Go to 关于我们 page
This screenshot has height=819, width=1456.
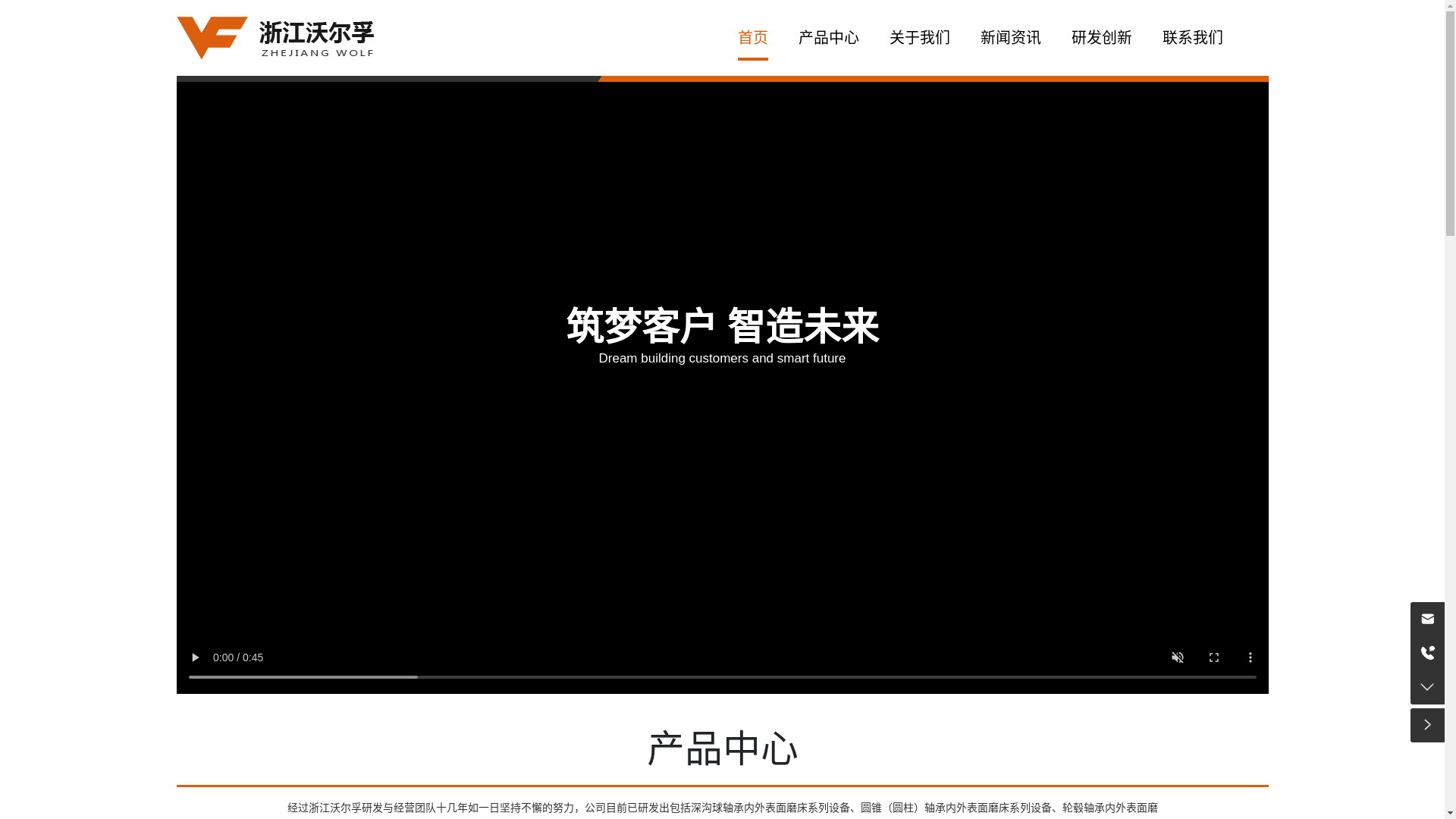tap(919, 38)
